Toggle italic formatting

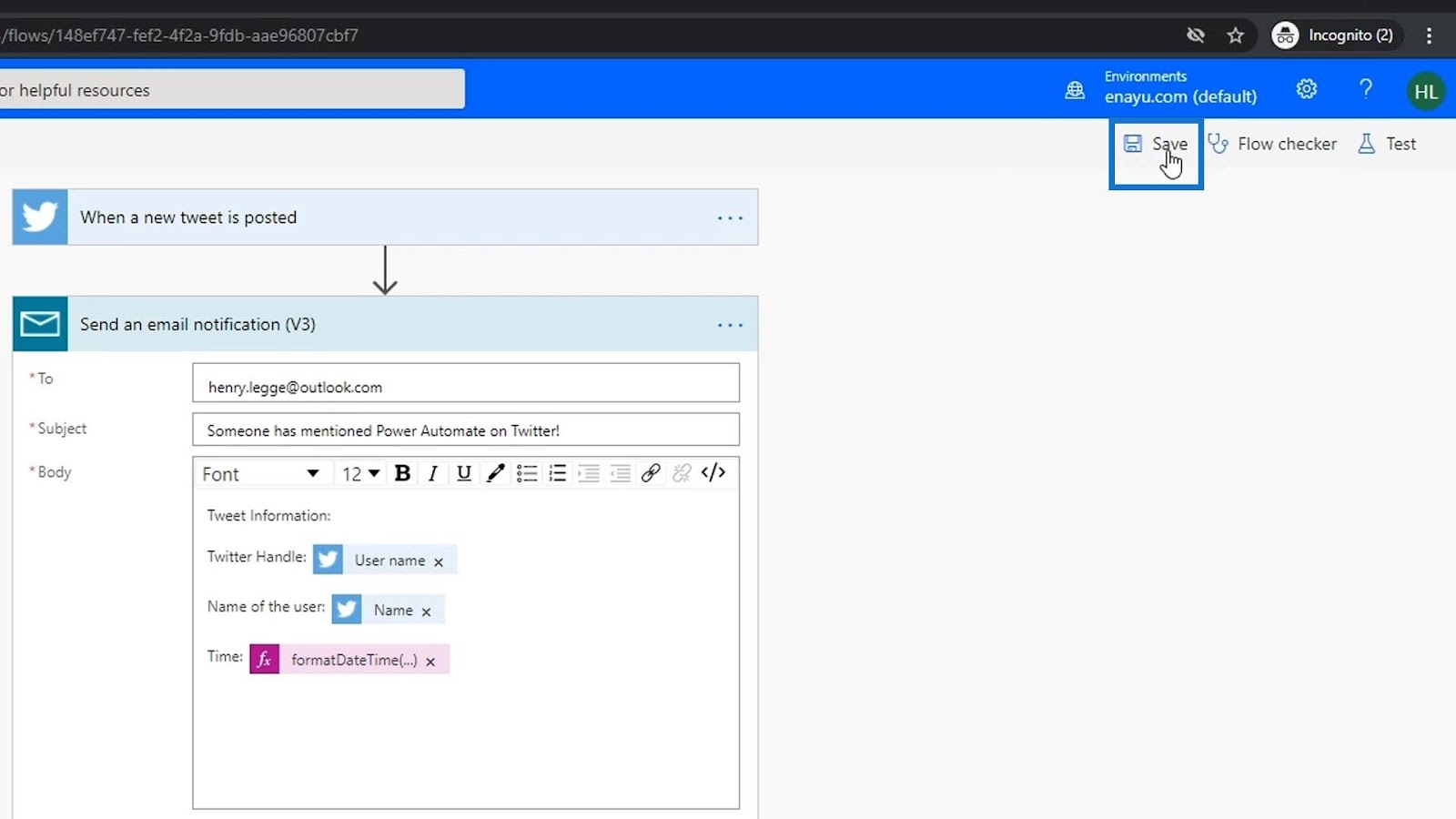point(433,473)
